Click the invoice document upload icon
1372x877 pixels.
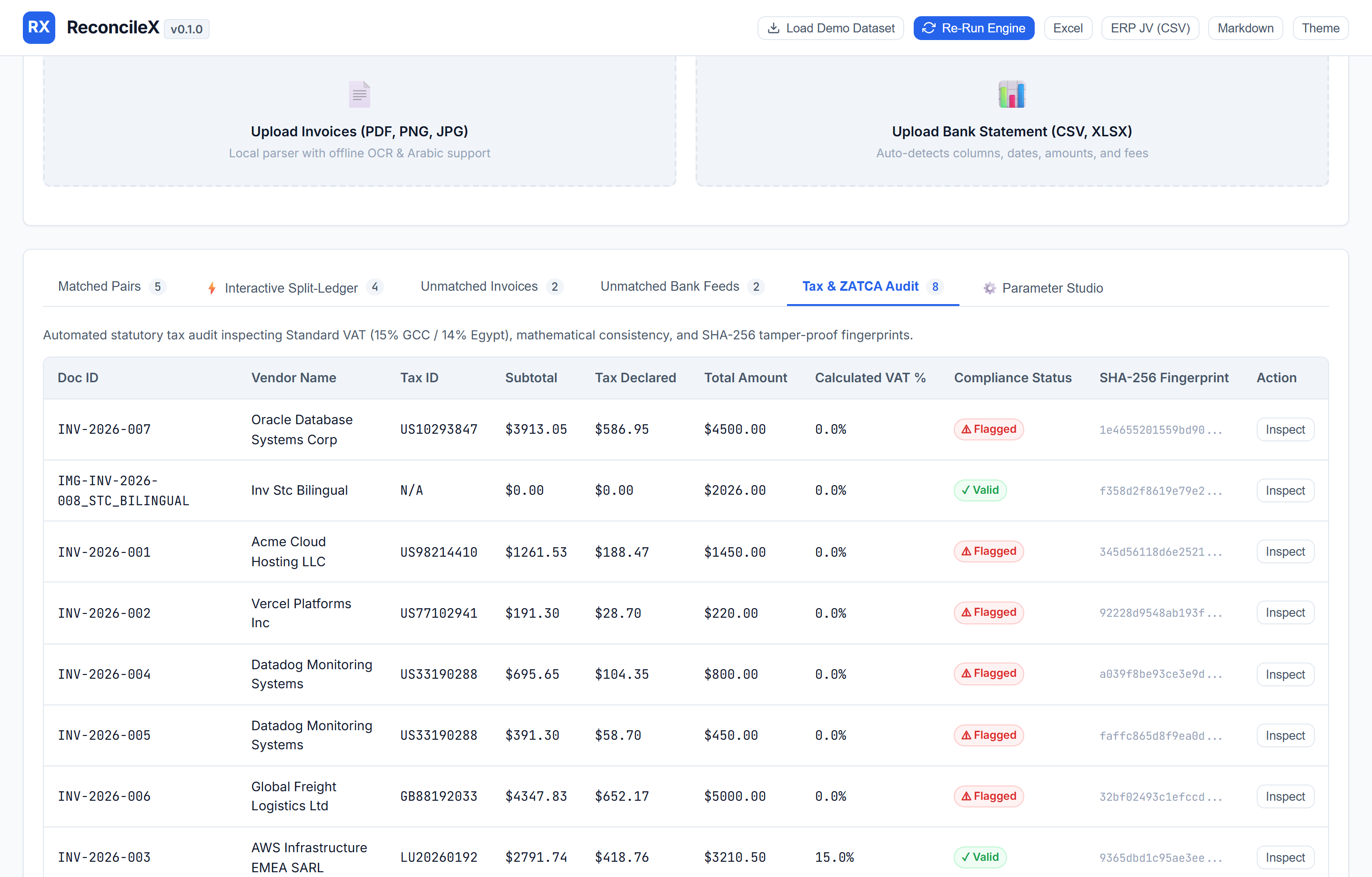coord(360,94)
